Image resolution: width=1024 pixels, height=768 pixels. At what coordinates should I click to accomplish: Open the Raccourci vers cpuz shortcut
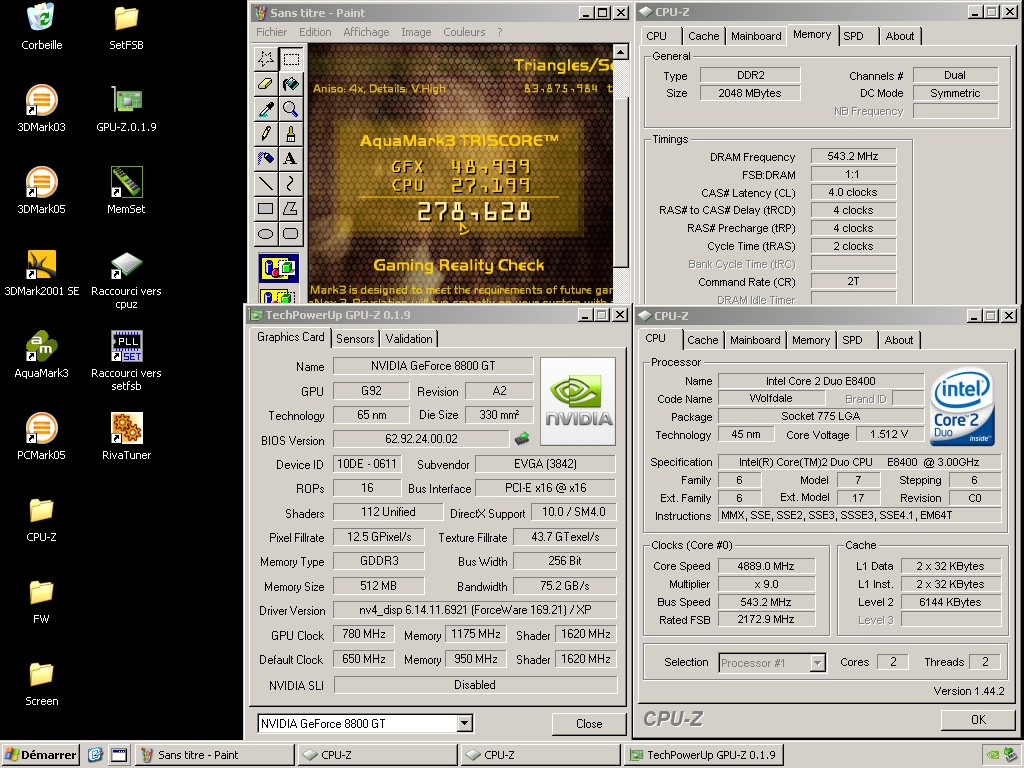126,280
